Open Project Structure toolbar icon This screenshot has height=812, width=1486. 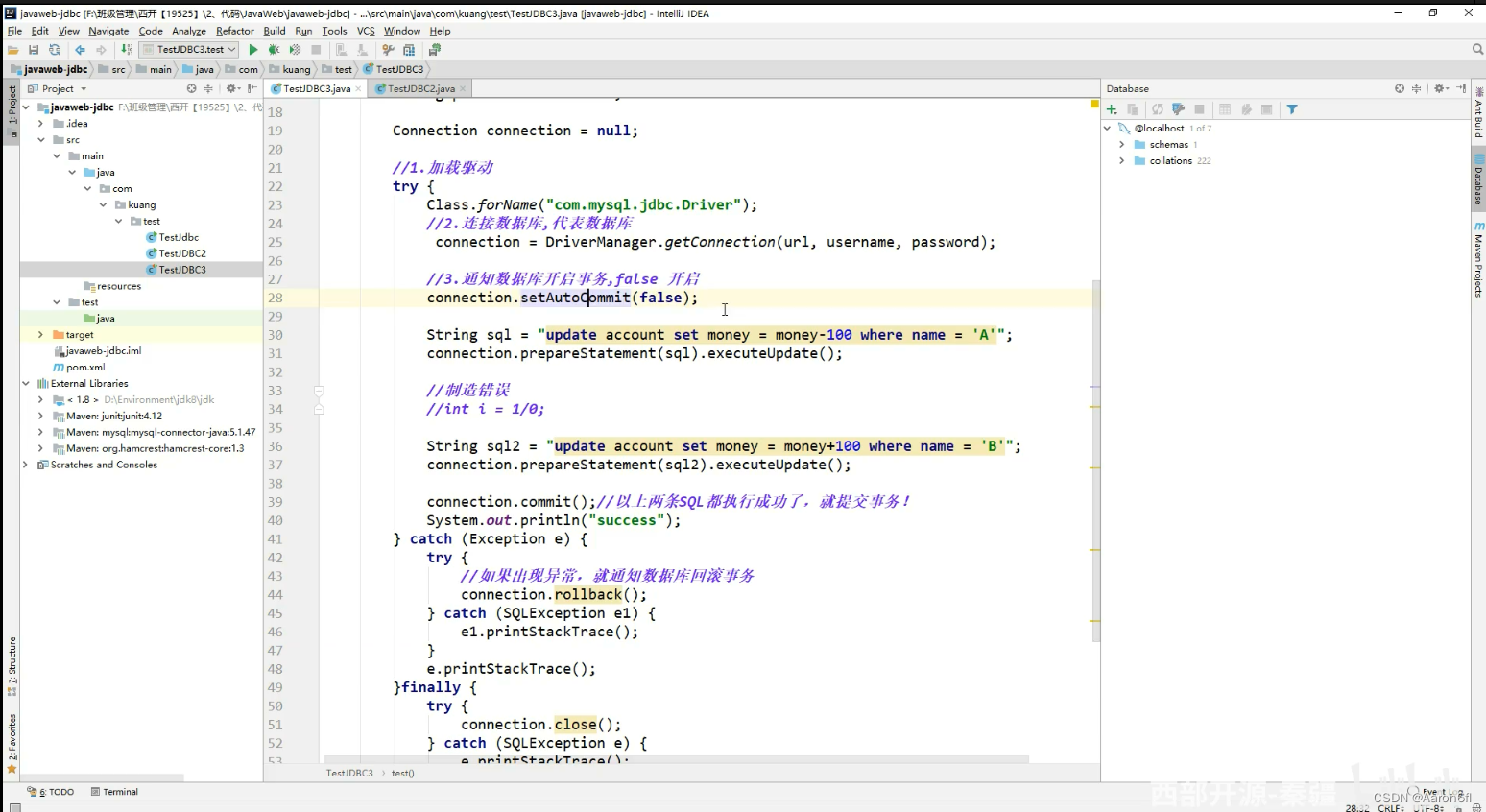pyautogui.click(x=409, y=50)
